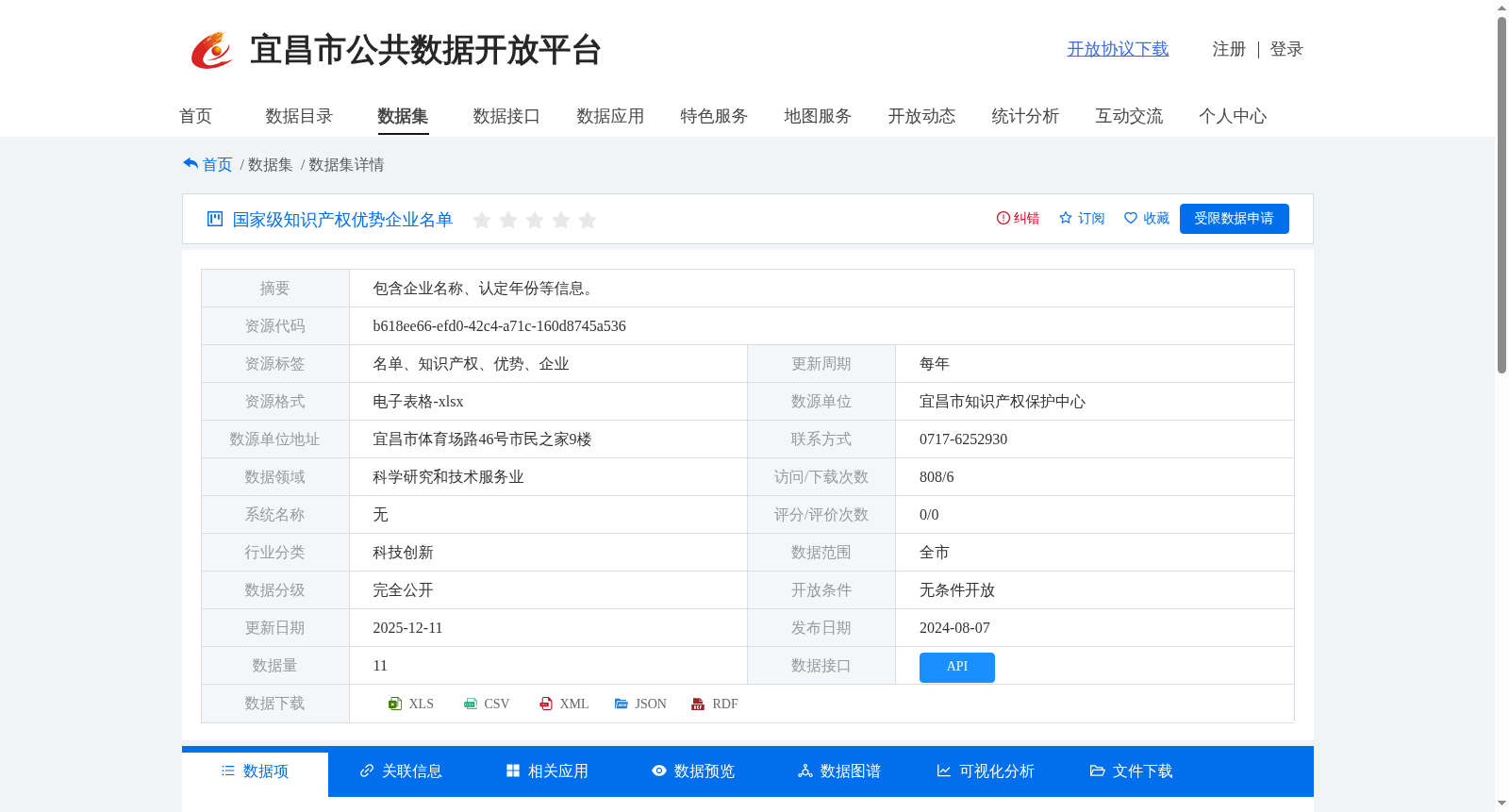Click the 订阅 subscribe star icon
Screen dimensions: 1509x812
(x=1066, y=218)
